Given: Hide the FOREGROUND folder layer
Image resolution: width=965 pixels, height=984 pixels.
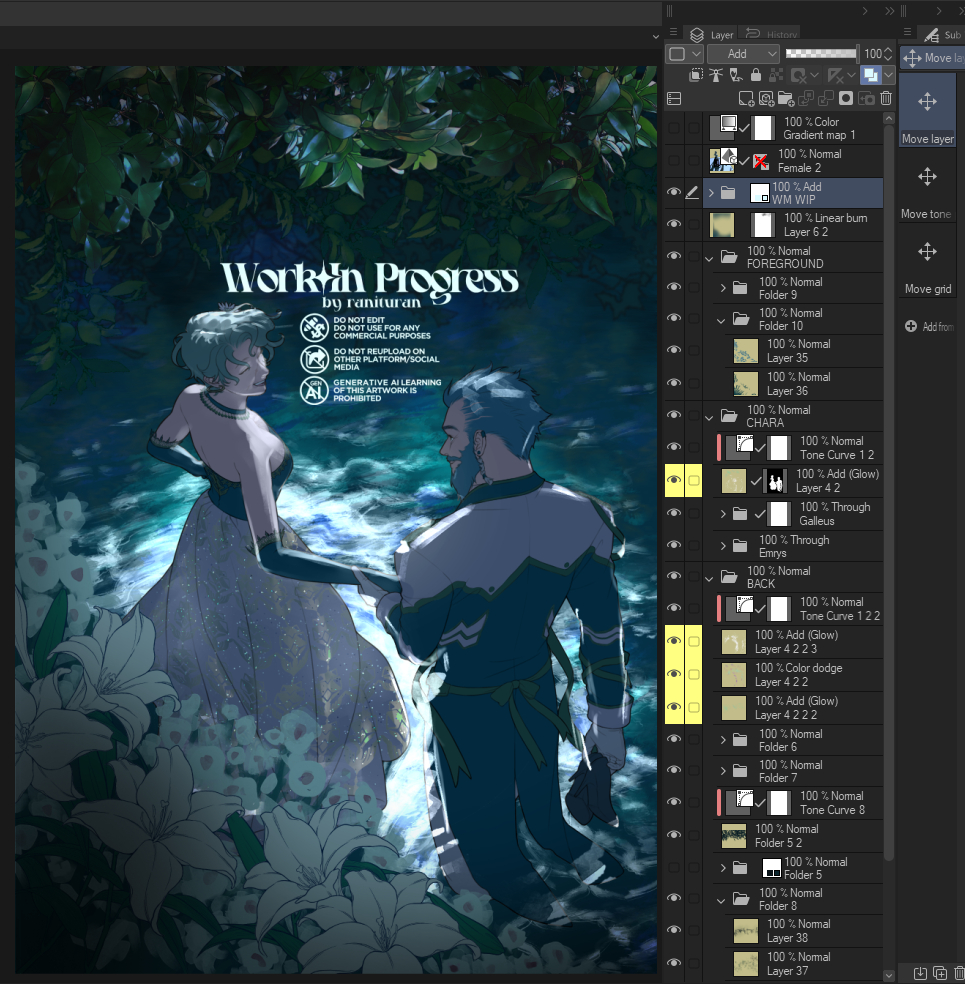Looking at the screenshot, I should pos(674,257).
